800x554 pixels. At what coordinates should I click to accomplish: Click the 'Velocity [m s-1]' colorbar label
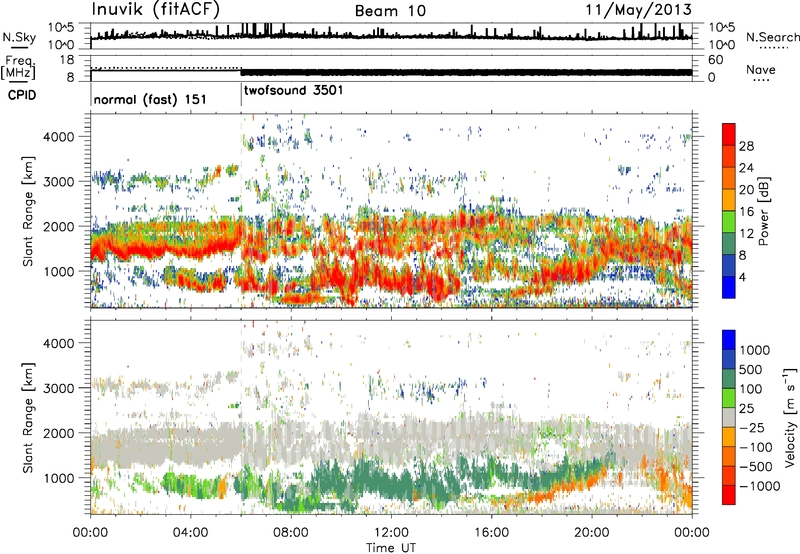[x=790, y=417]
